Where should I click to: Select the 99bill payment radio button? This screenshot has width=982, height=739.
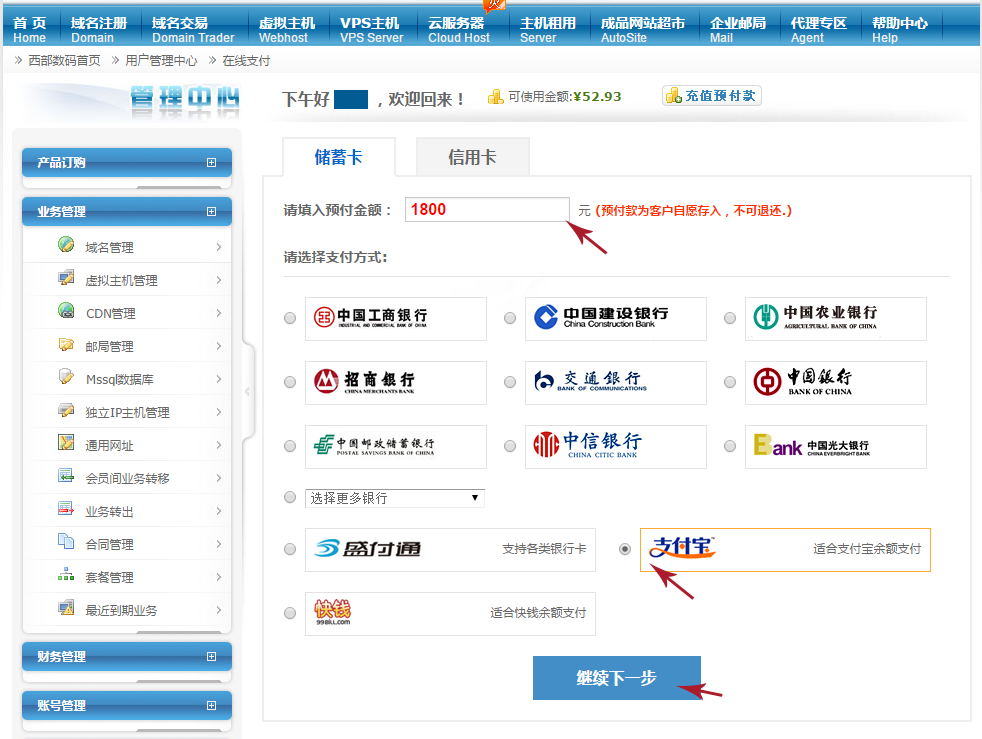coord(290,613)
